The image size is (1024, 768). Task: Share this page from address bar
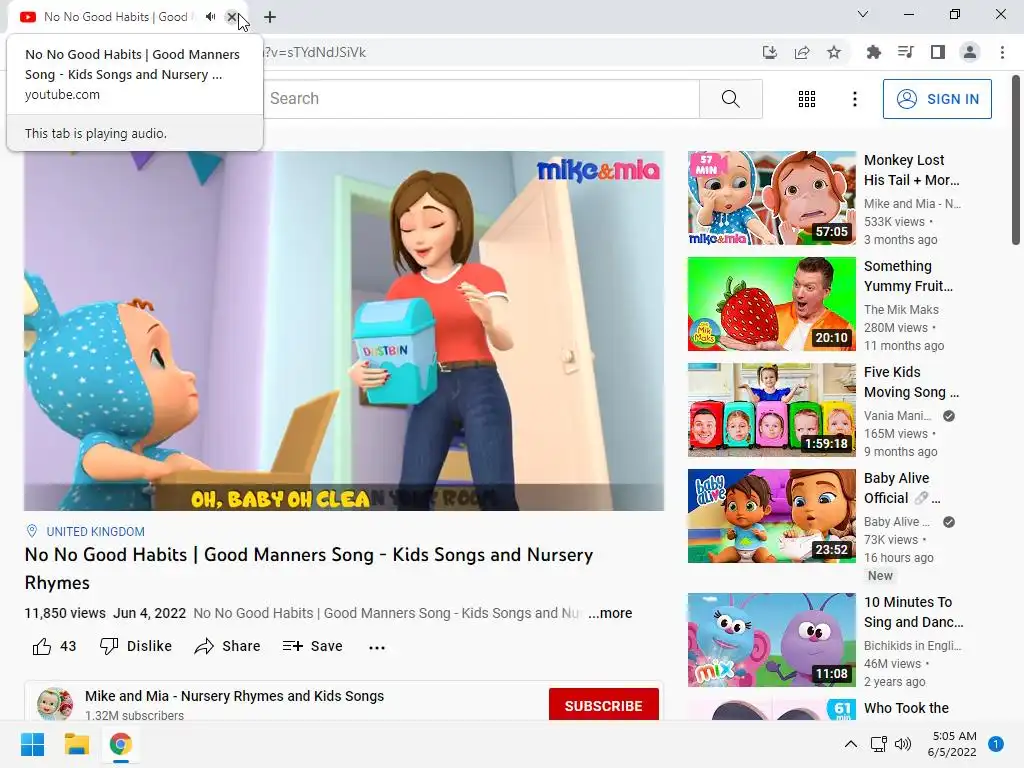coord(802,52)
